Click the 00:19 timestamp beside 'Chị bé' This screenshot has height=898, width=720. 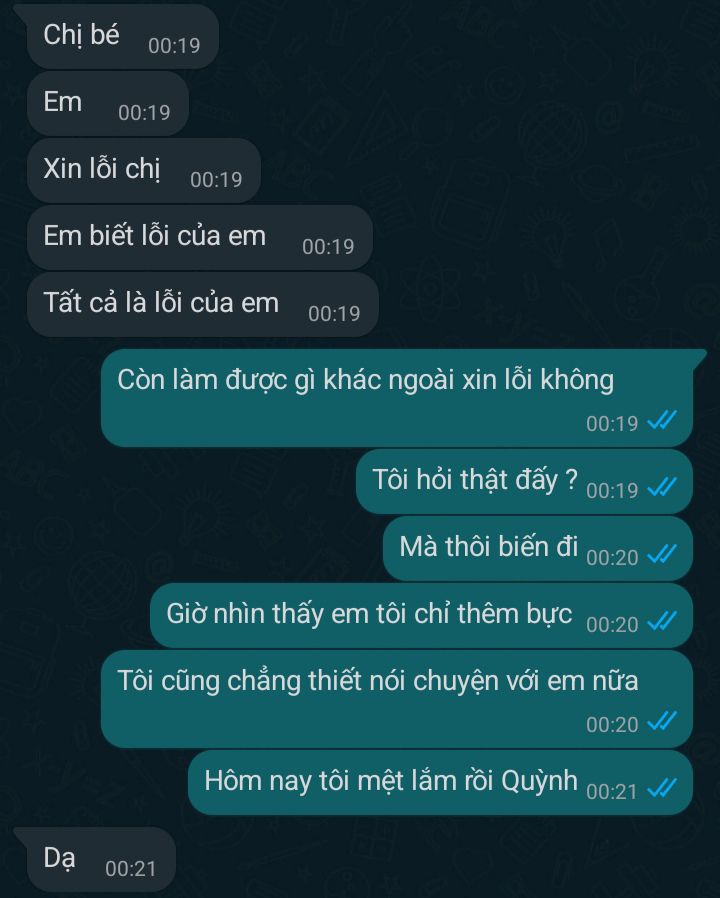(174, 45)
